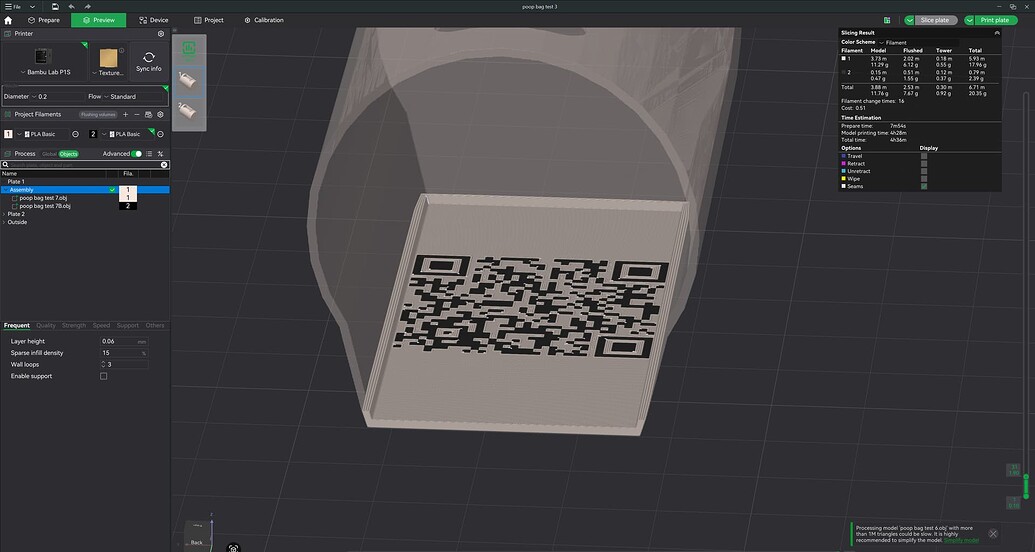Open Project Filaments settings gear

pos(160,114)
